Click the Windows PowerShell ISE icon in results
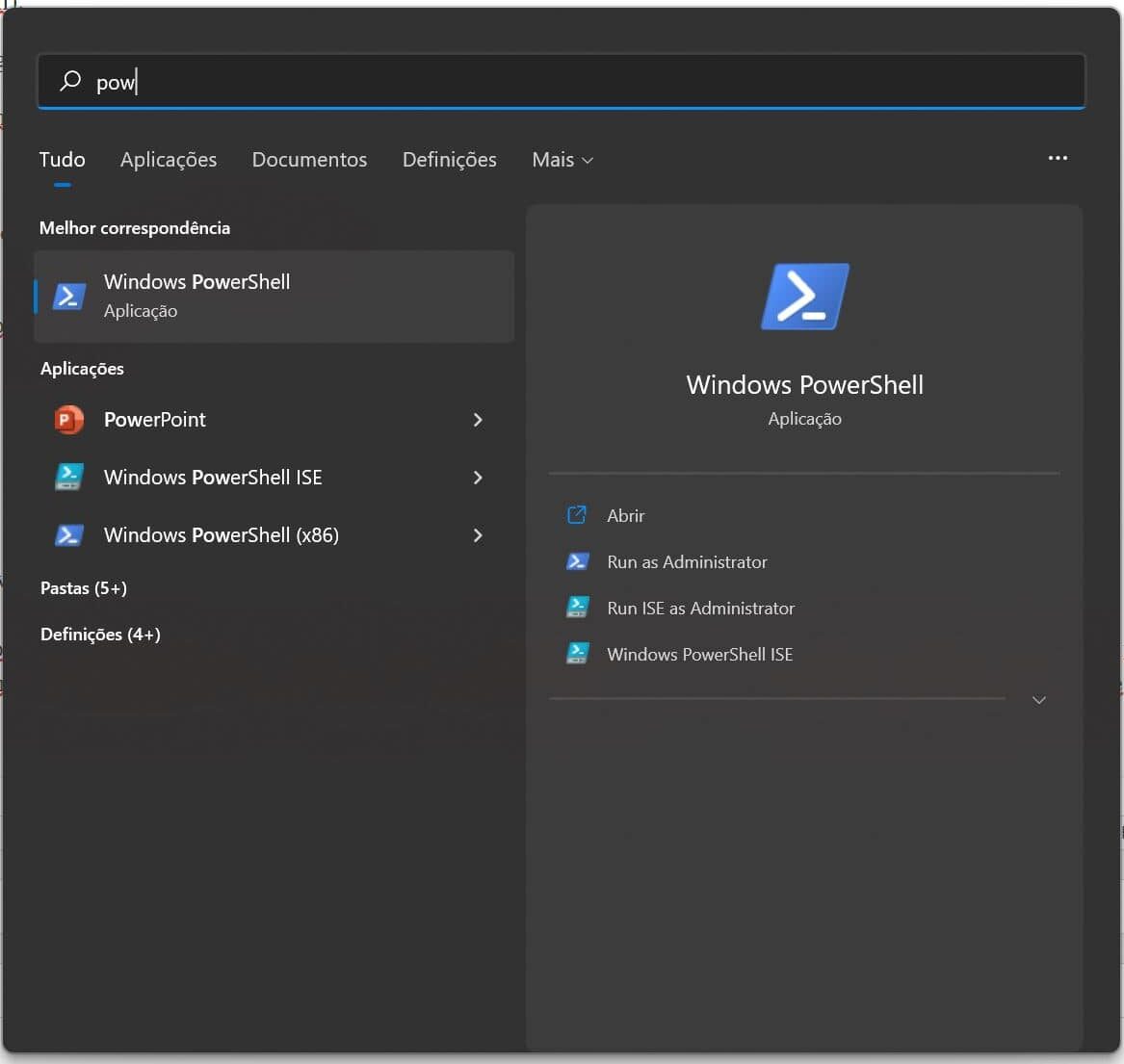The width and height of the screenshot is (1124, 1064). click(x=68, y=478)
